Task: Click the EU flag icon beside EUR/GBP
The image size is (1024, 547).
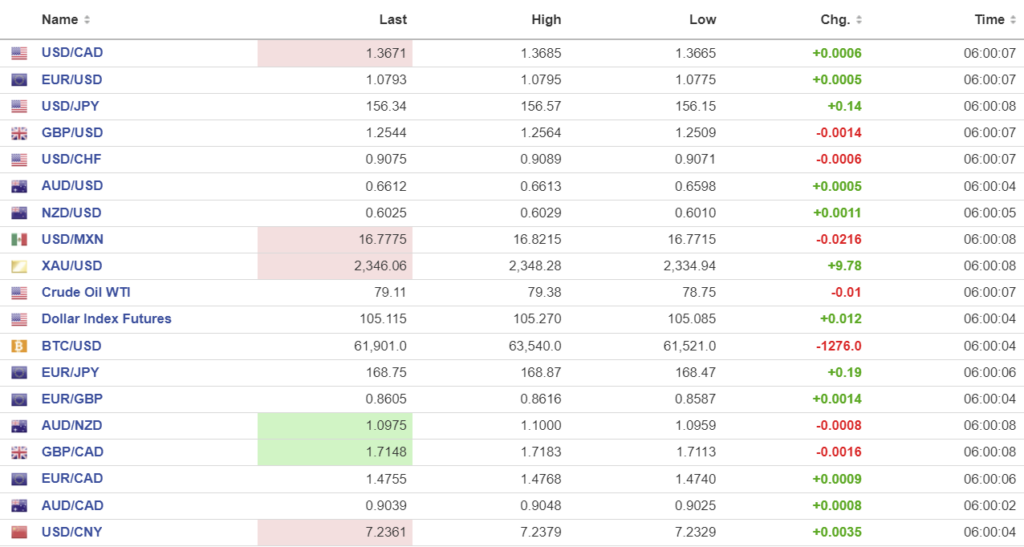Action: [19, 399]
